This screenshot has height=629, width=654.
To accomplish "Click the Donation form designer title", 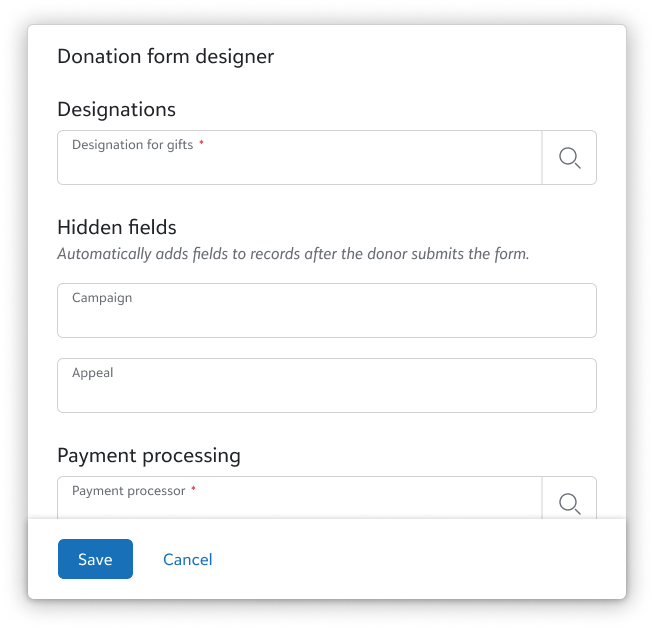I will [165, 57].
